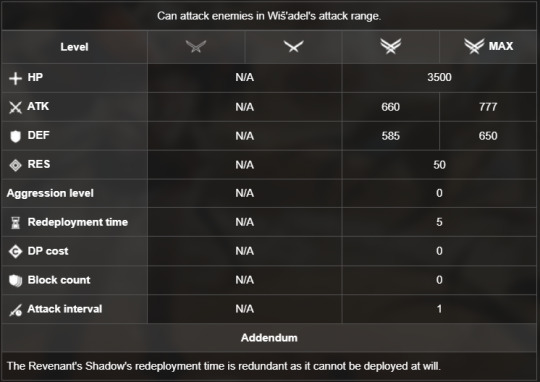The height and width of the screenshot is (382, 540).
Task: Click the RES diamond icon
Action: 15,165
